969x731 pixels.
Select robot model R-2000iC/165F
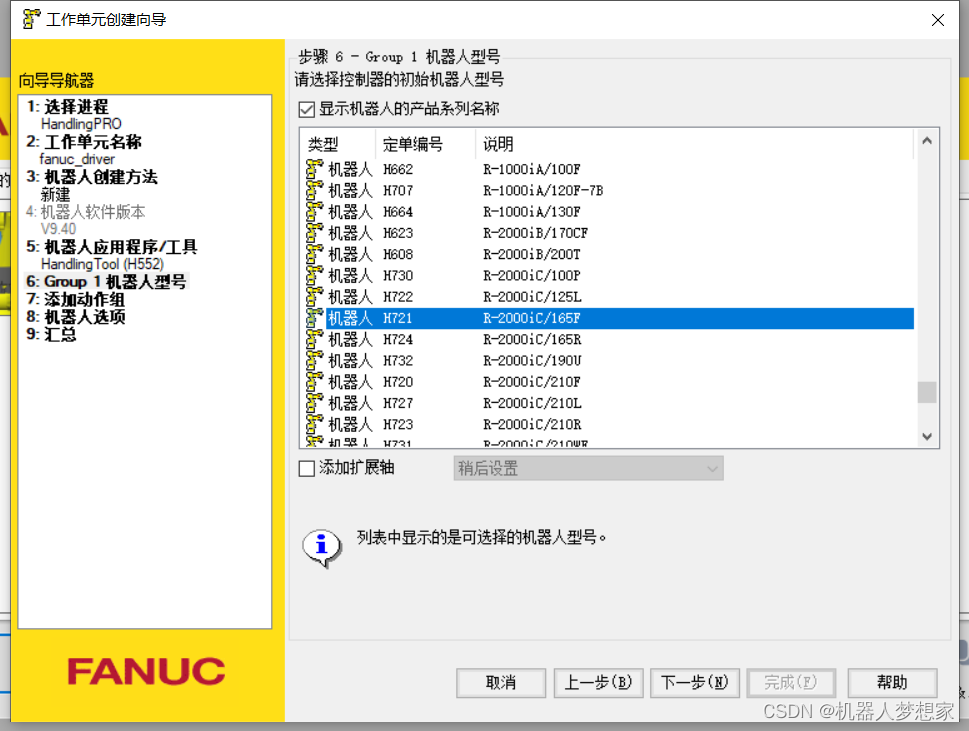point(531,318)
